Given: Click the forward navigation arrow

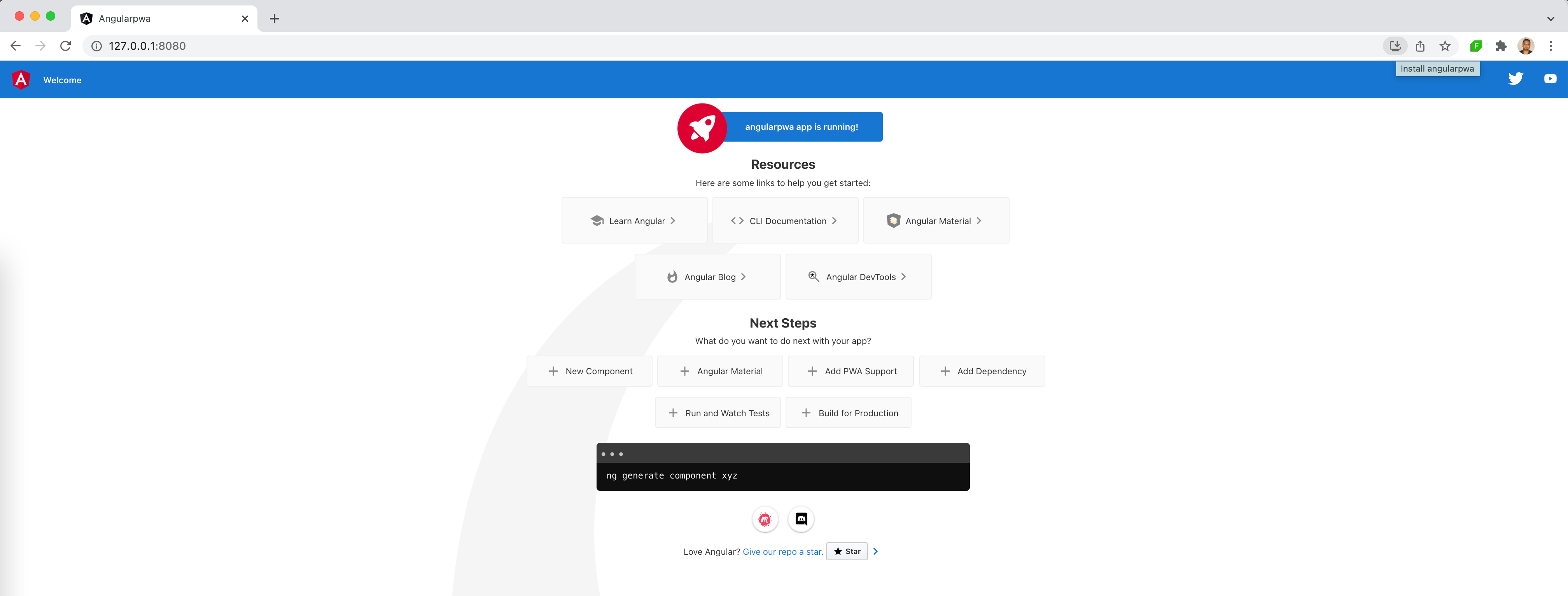Looking at the screenshot, I should click(x=41, y=46).
